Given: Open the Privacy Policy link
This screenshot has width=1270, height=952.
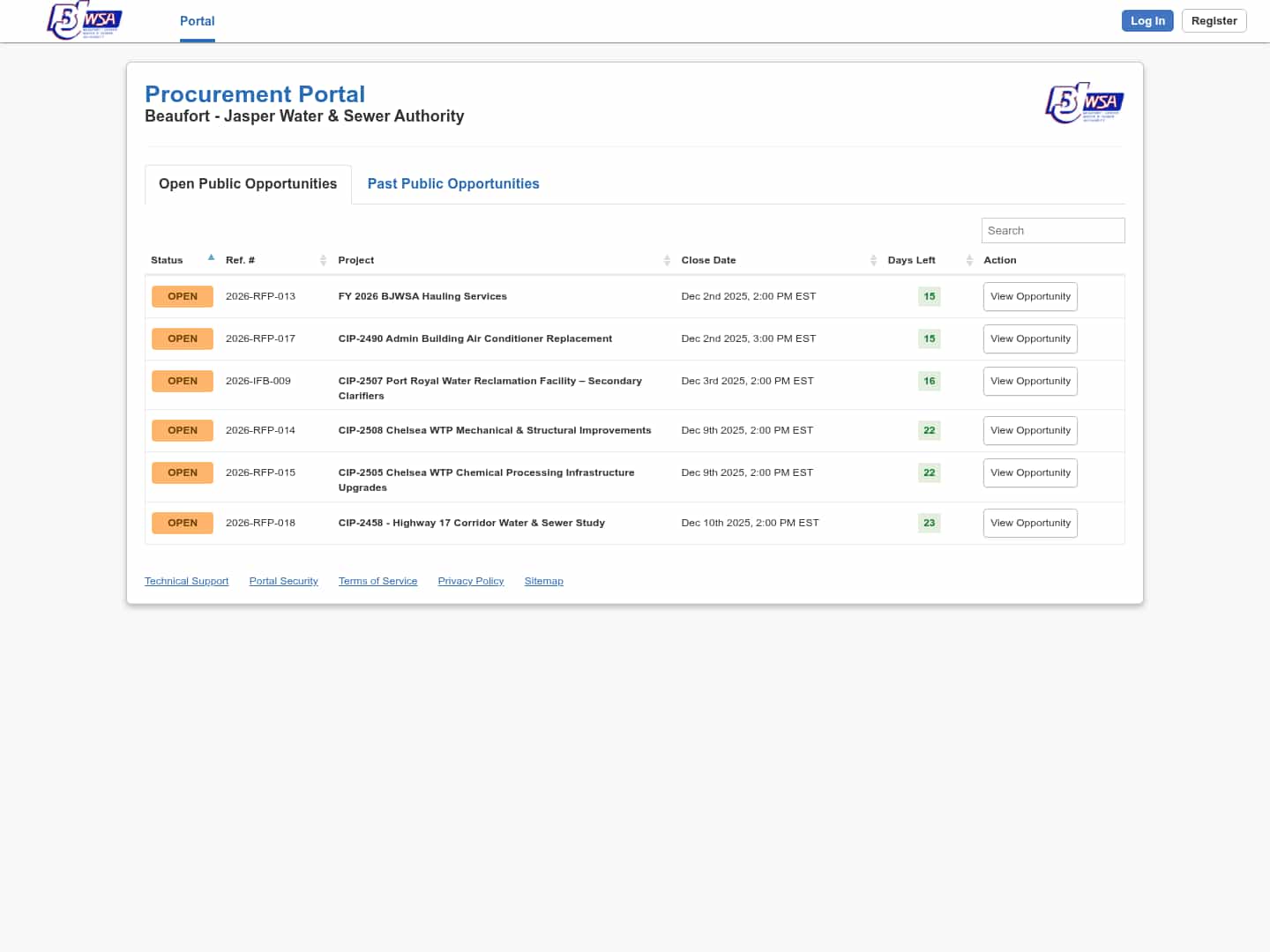Looking at the screenshot, I should [x=470, y=581].
